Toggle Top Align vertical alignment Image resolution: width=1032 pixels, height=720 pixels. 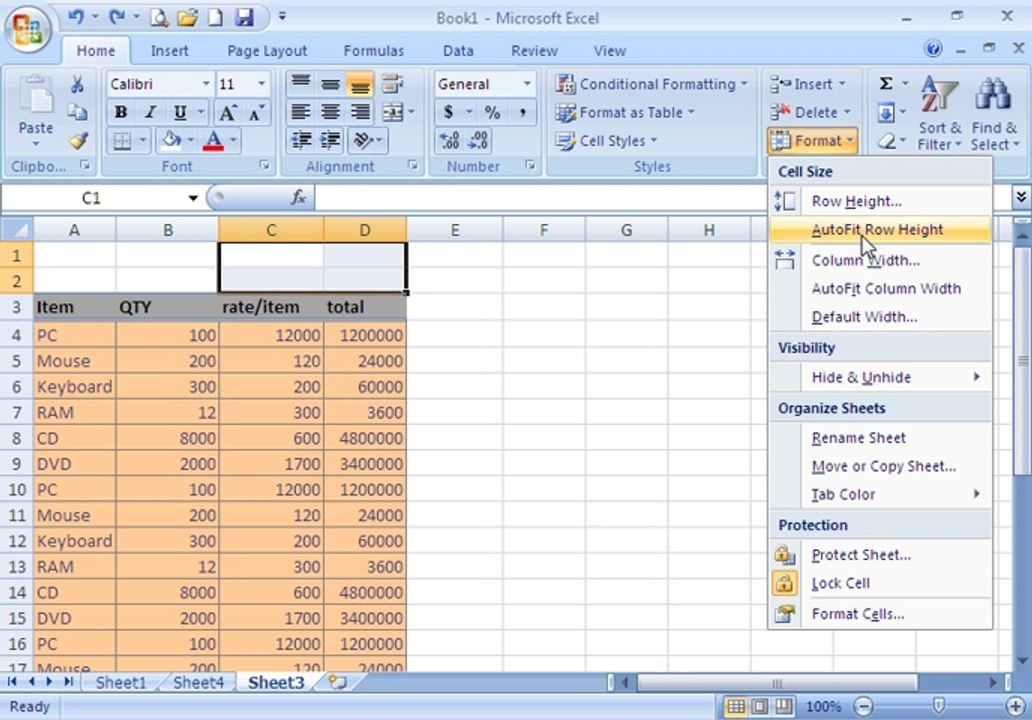point(301,84)
